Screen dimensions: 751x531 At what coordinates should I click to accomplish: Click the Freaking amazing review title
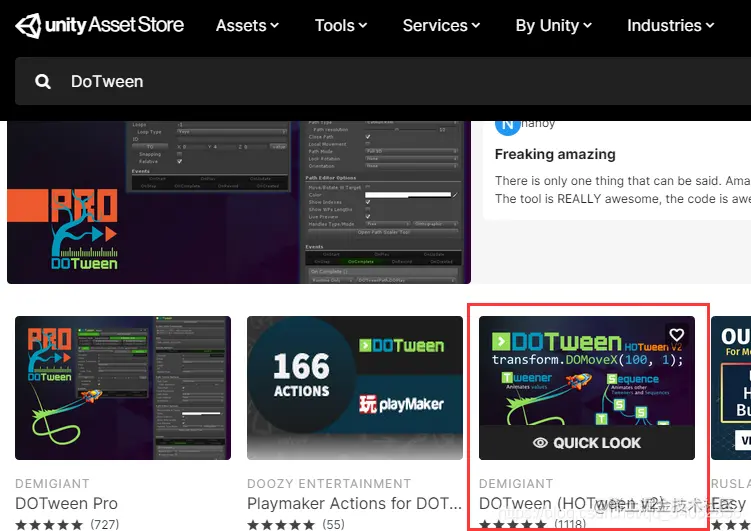pos(555,154)
